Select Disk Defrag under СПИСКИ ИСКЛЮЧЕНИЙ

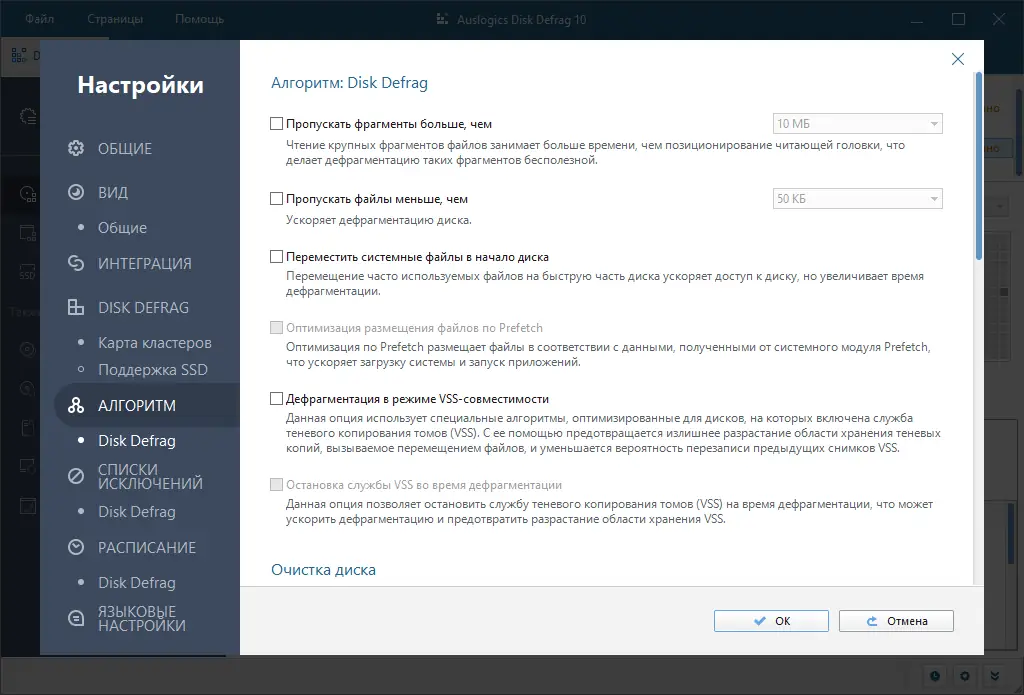(136, 511)
